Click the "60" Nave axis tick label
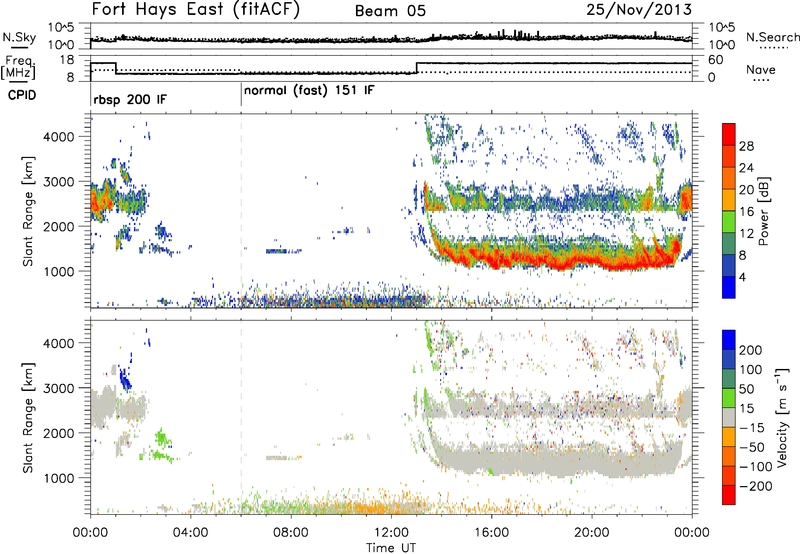The image size is (800, 554). (x=716, y=60)
